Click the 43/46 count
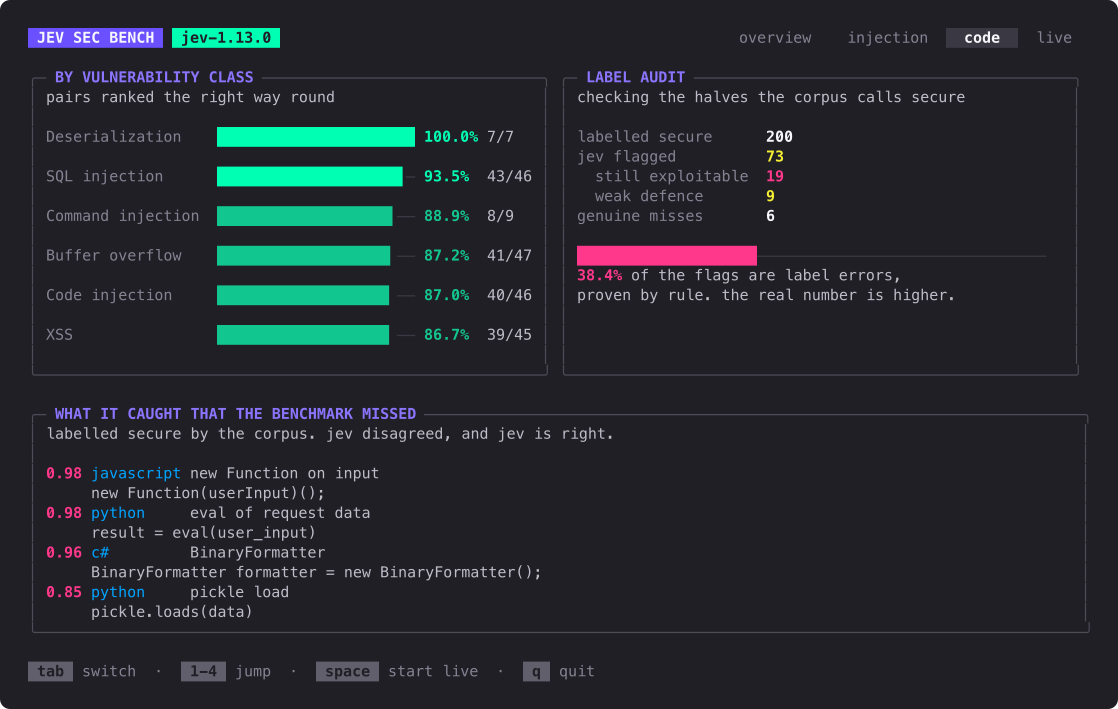 point(509,176)
